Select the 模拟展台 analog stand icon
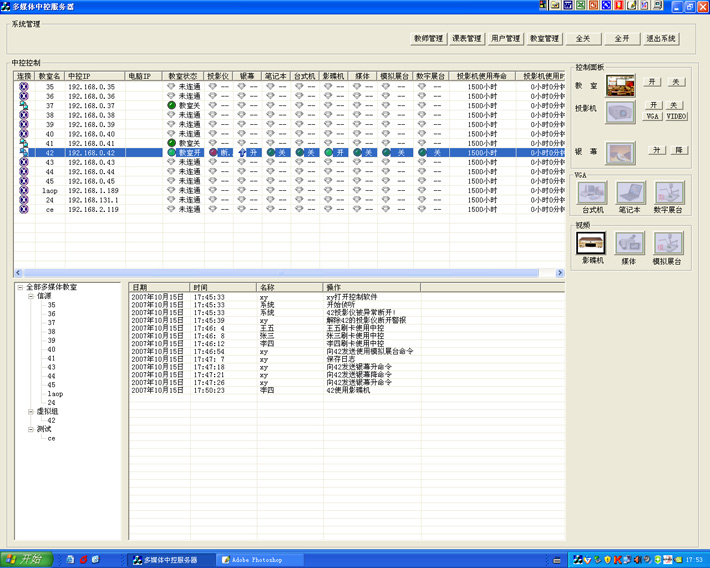 [x=668, y=243]
